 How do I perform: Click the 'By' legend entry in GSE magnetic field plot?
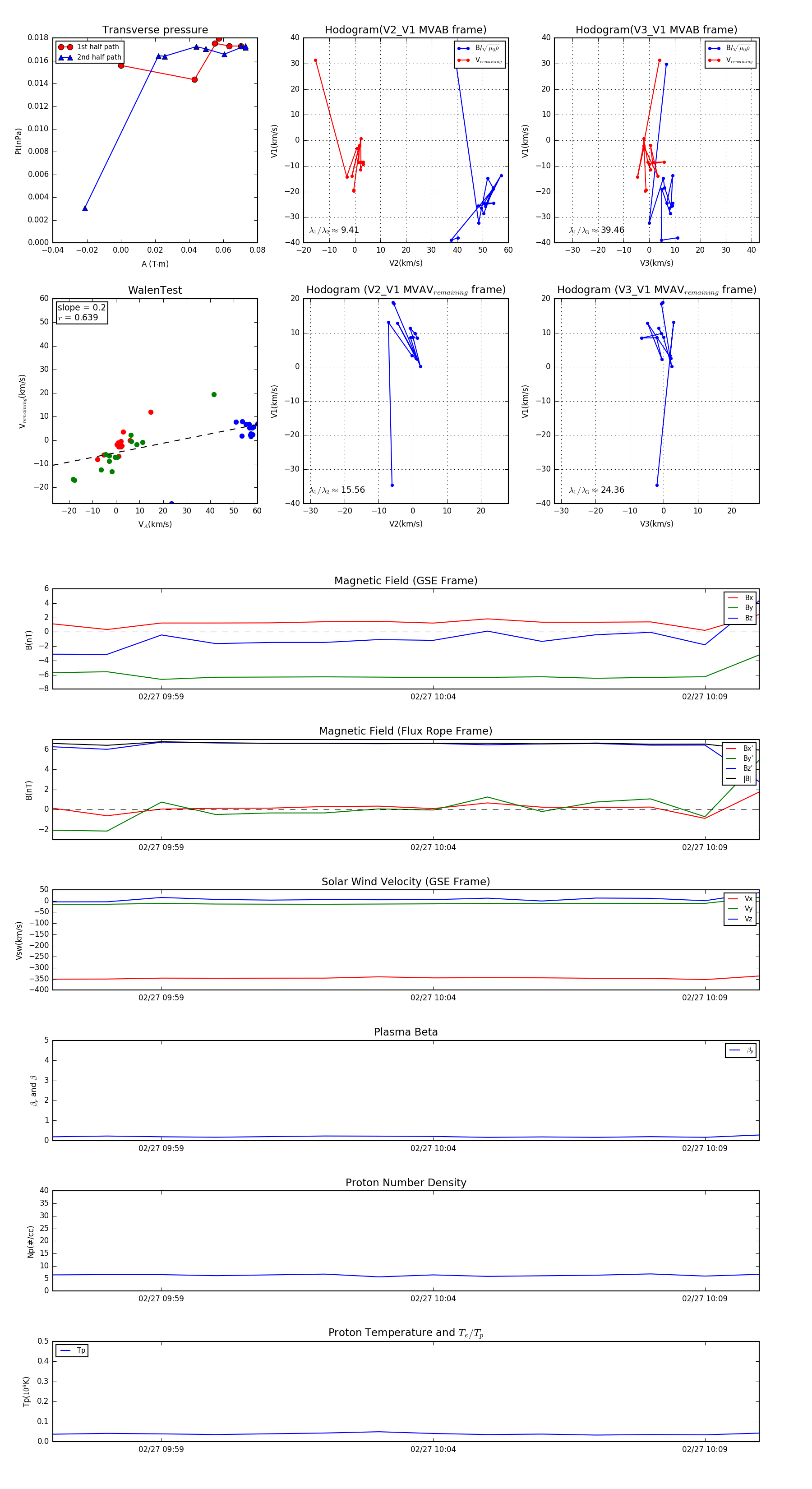pos(740,608)
